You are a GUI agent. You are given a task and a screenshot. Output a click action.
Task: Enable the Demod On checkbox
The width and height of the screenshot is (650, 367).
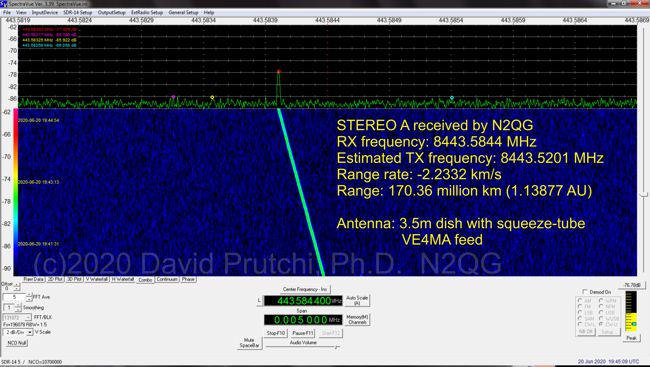point(585,292)
